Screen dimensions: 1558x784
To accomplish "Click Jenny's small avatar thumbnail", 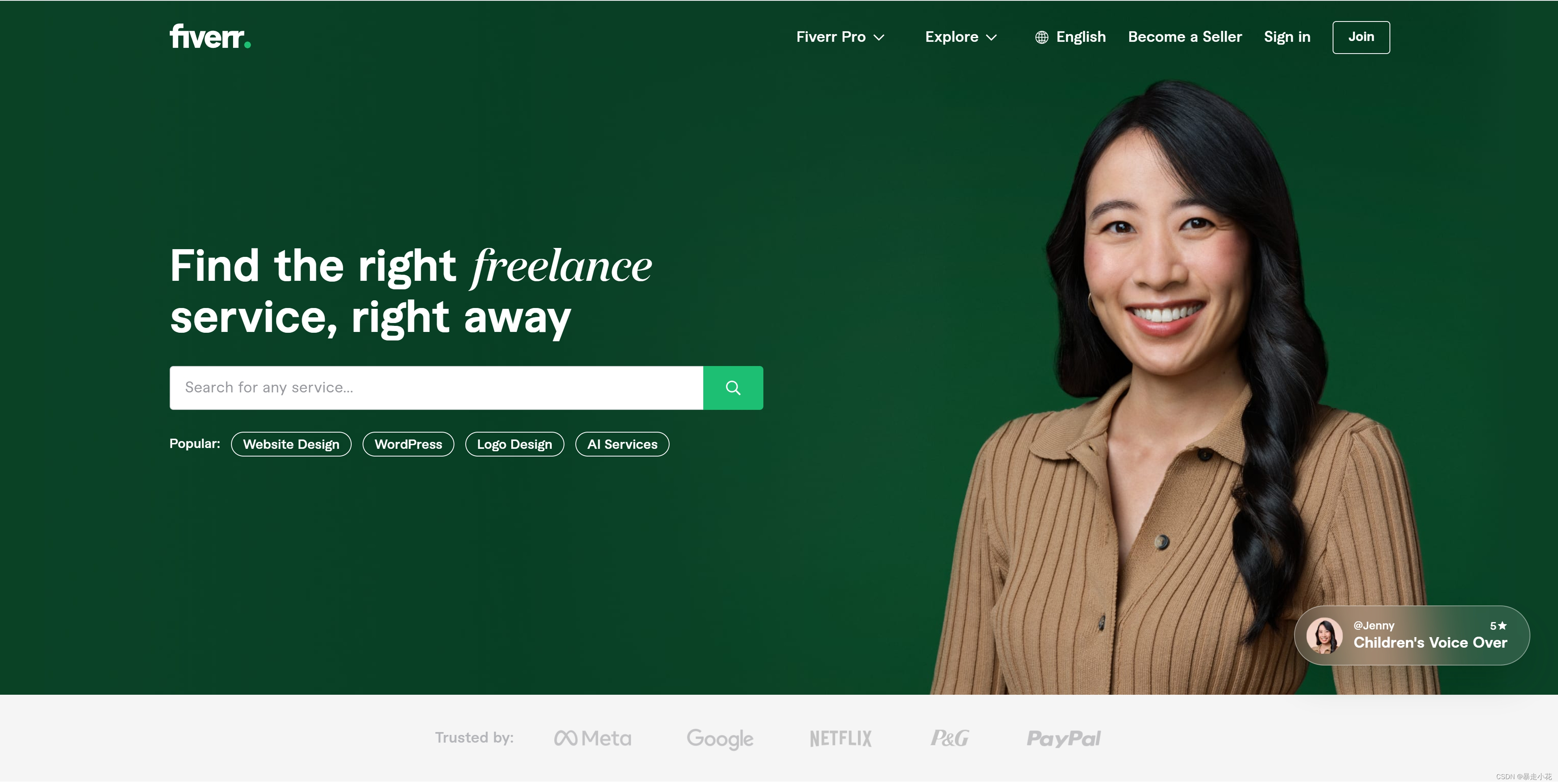I will coord(1323,635).
